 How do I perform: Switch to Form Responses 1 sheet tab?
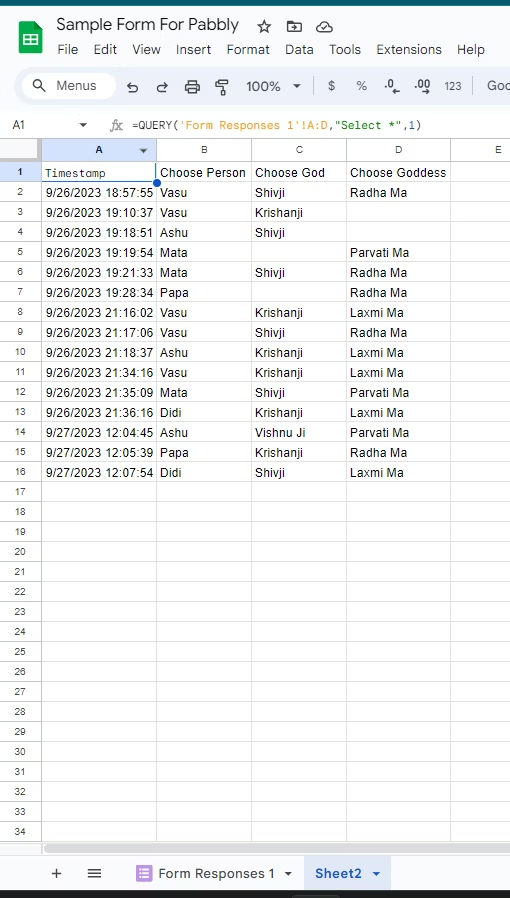pos(216,873)
